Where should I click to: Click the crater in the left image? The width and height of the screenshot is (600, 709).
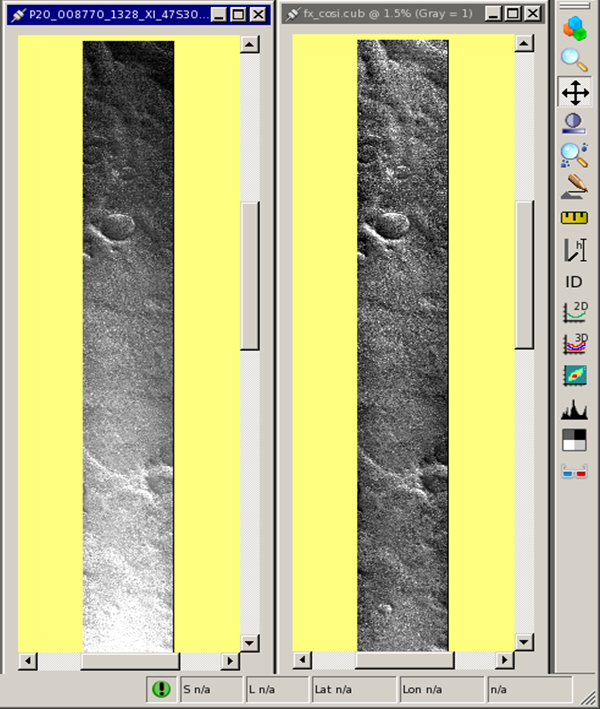[x=117, y=225]
